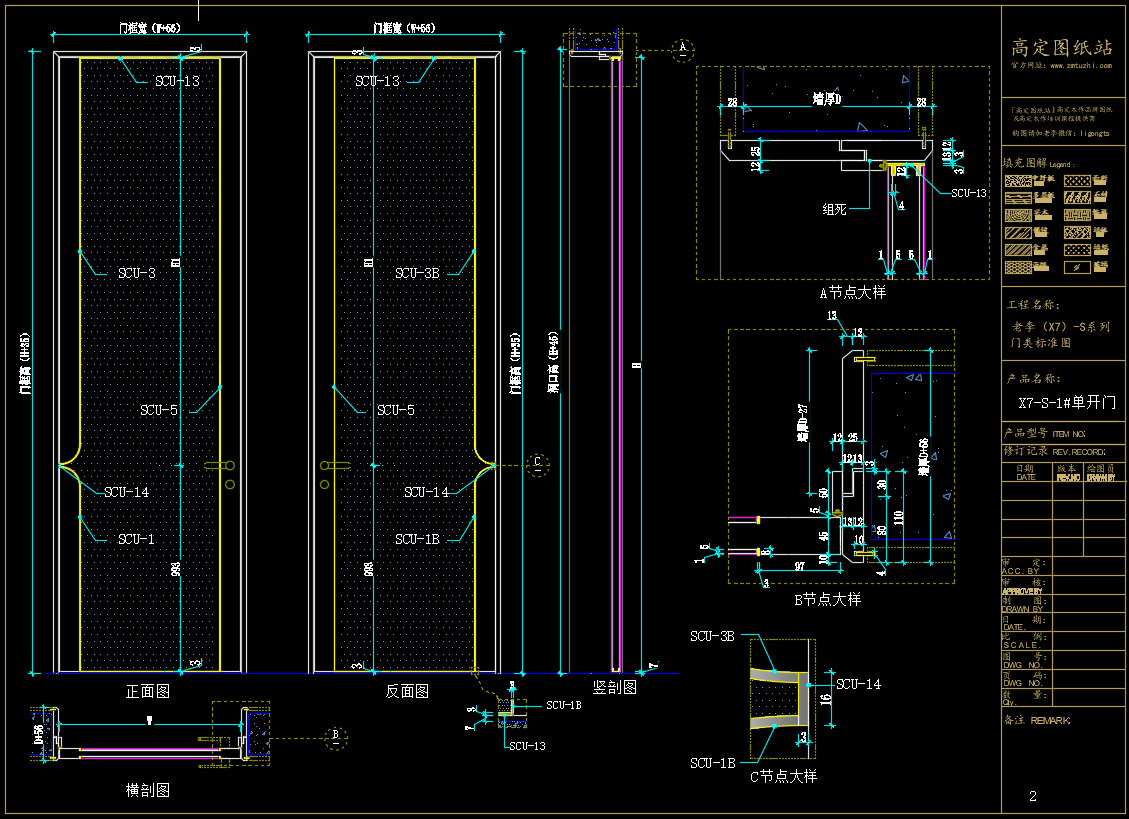Click the page number 2 in the title block
Image resolution: width=1129 pixels, height=819 pixels.
[x=1033, y=796]
